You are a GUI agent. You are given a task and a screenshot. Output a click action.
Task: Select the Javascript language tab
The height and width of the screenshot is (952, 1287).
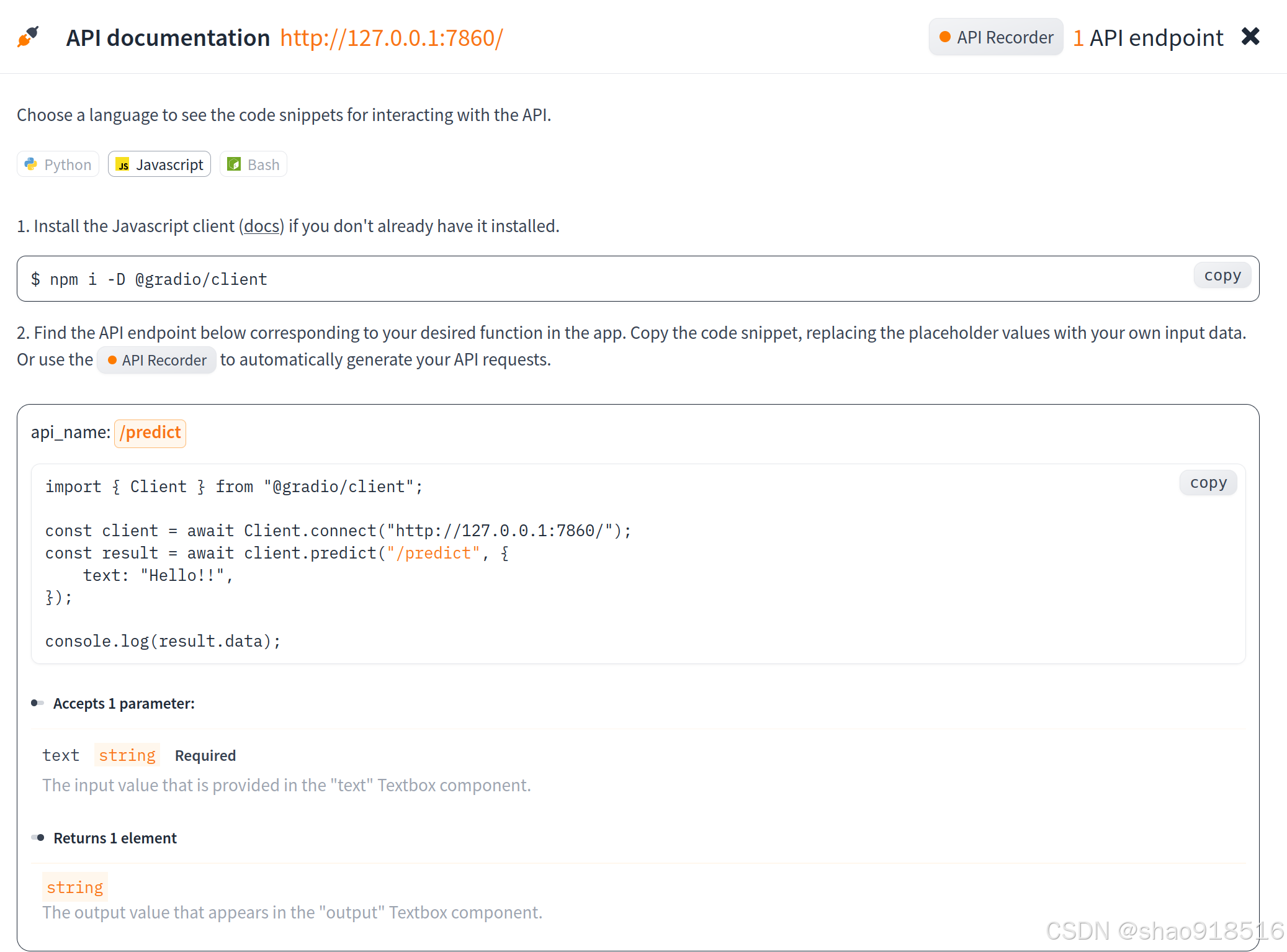[x=159, y=164]
